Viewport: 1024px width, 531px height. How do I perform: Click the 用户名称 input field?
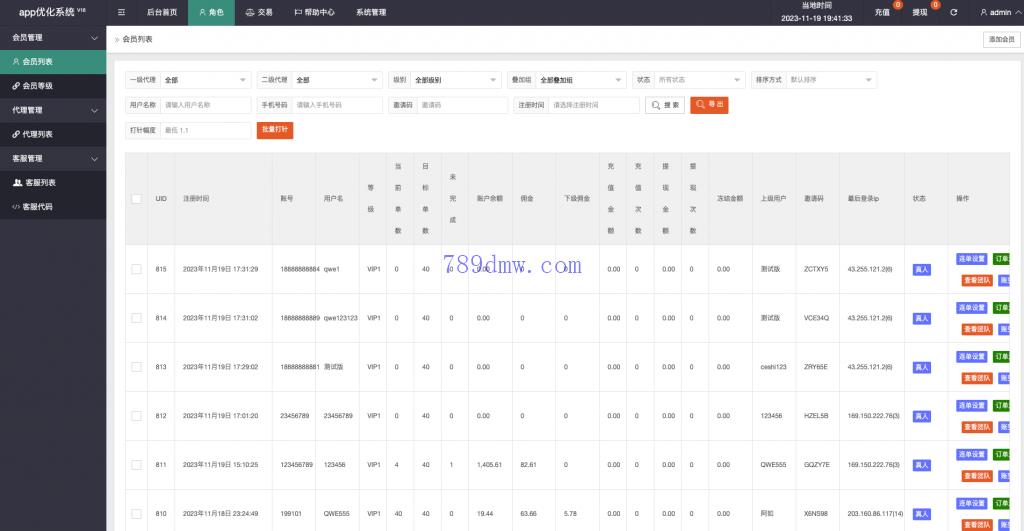pos(205,105)
